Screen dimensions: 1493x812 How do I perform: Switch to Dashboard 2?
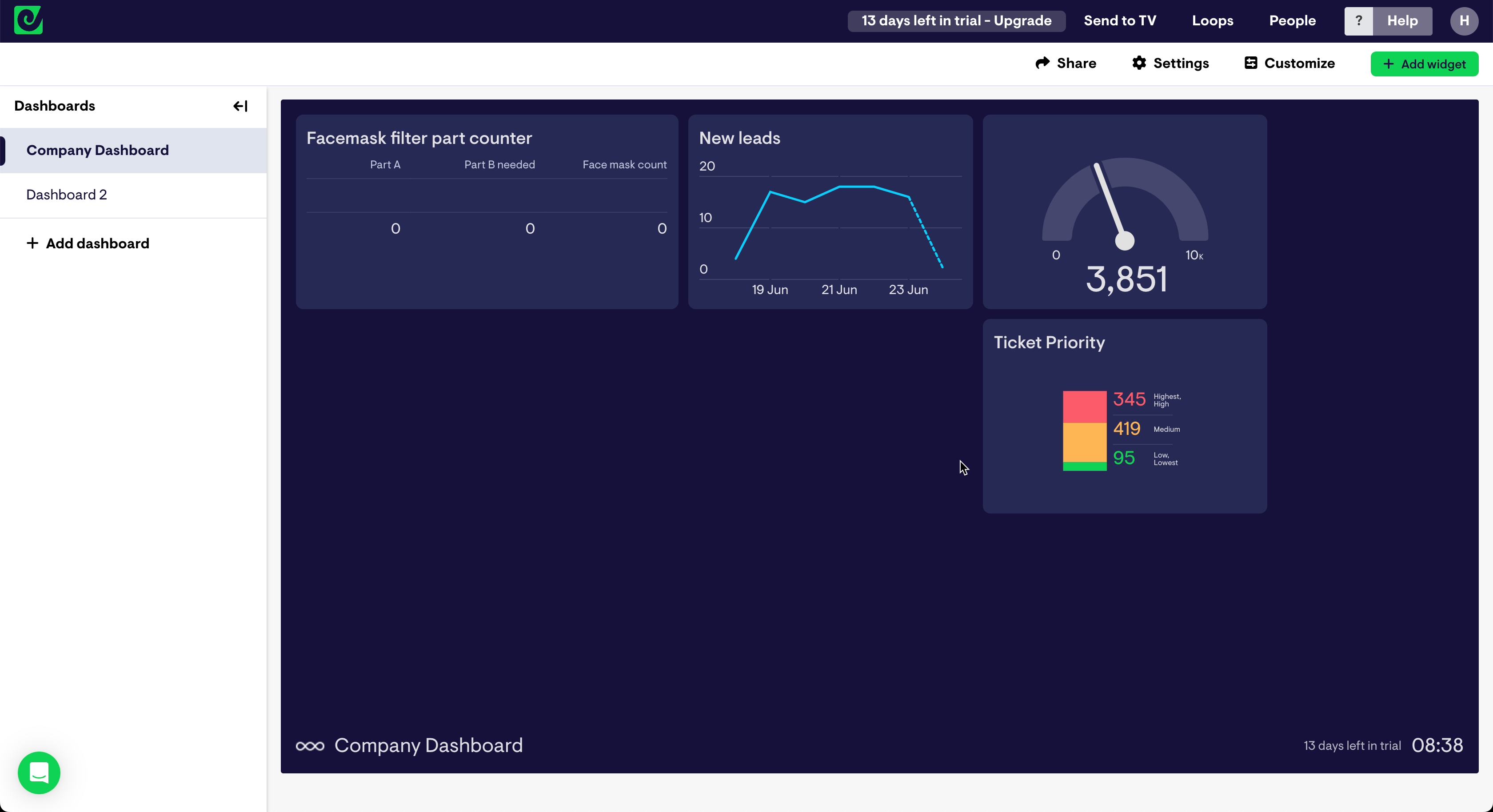tap(133, 195)
